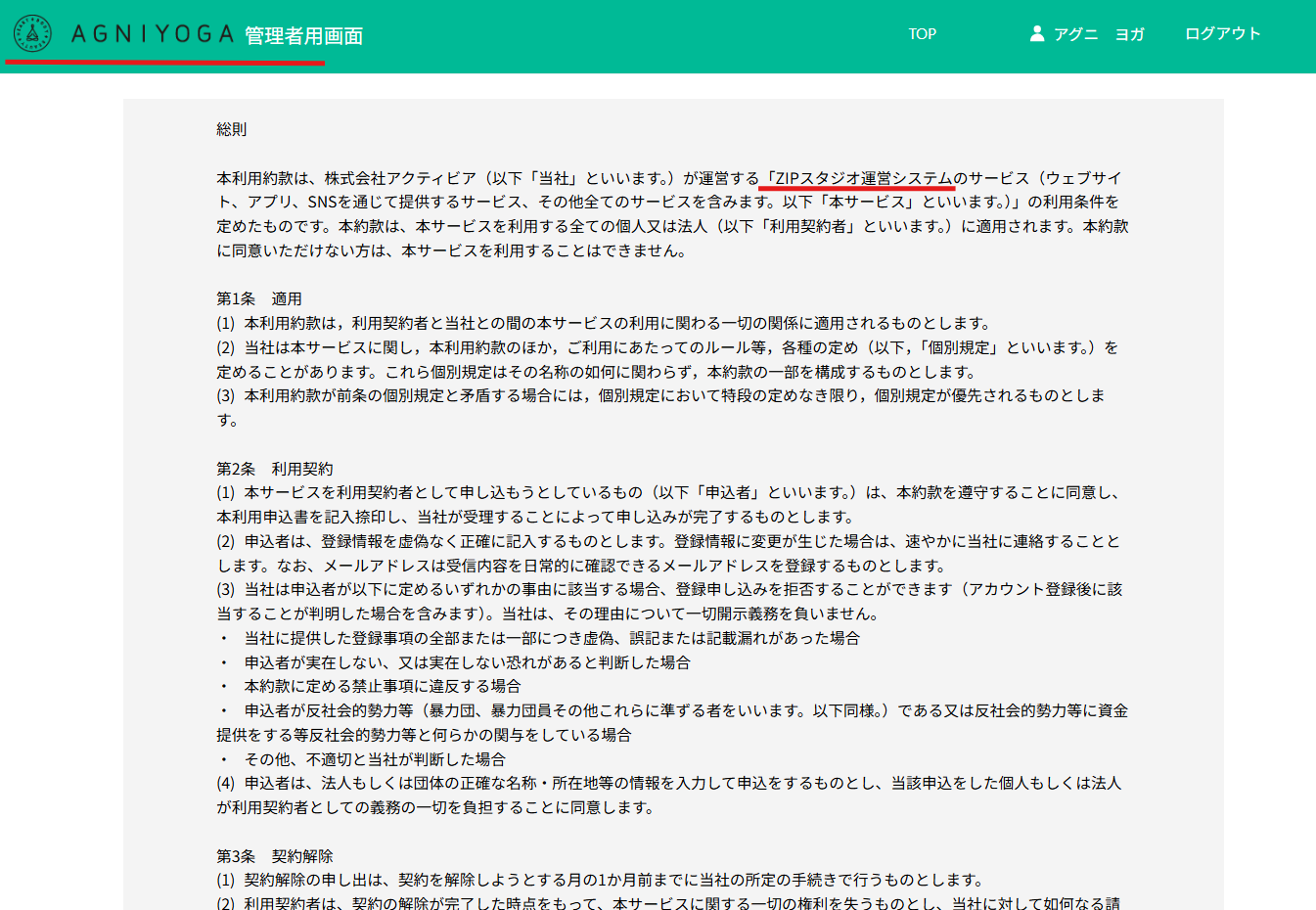This screenshot has width=1316, height=910.
Task: Click the 総則 heading
Action: [x=232, y=129]
